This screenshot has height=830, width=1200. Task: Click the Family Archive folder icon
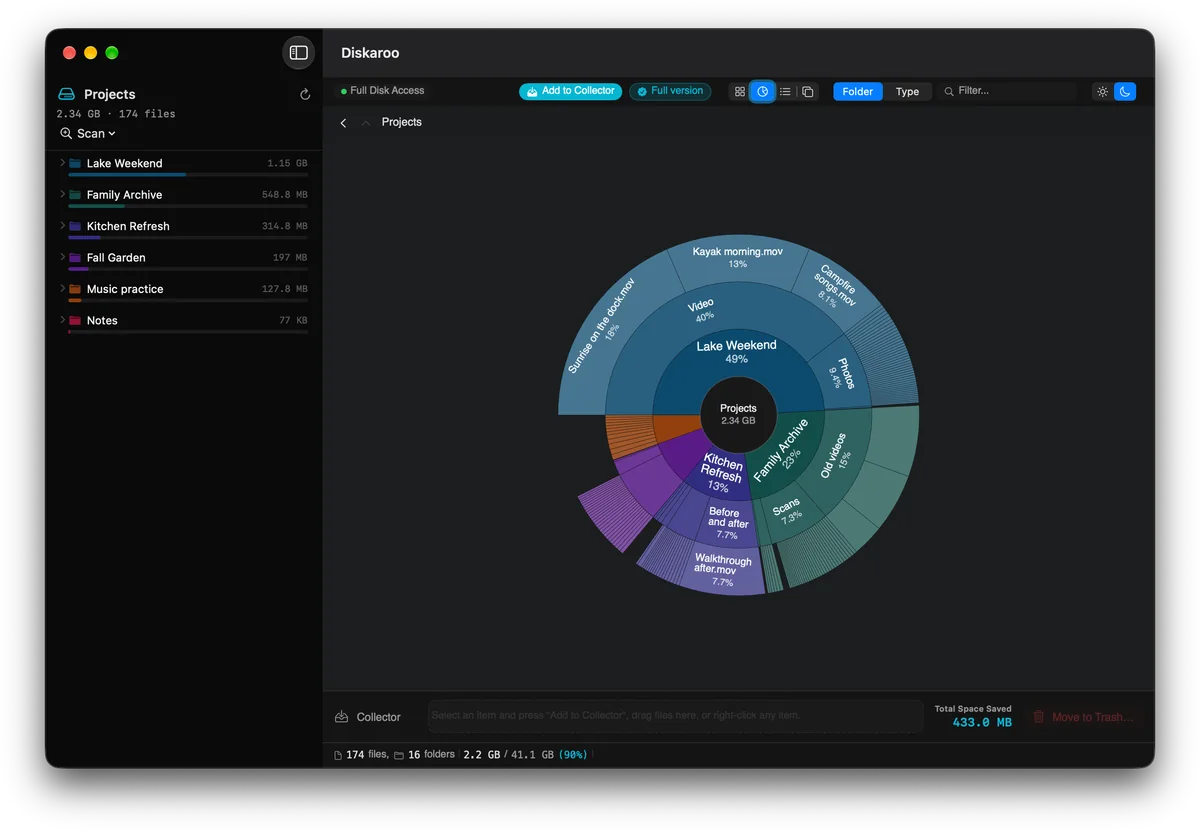(x=75, y=195)
